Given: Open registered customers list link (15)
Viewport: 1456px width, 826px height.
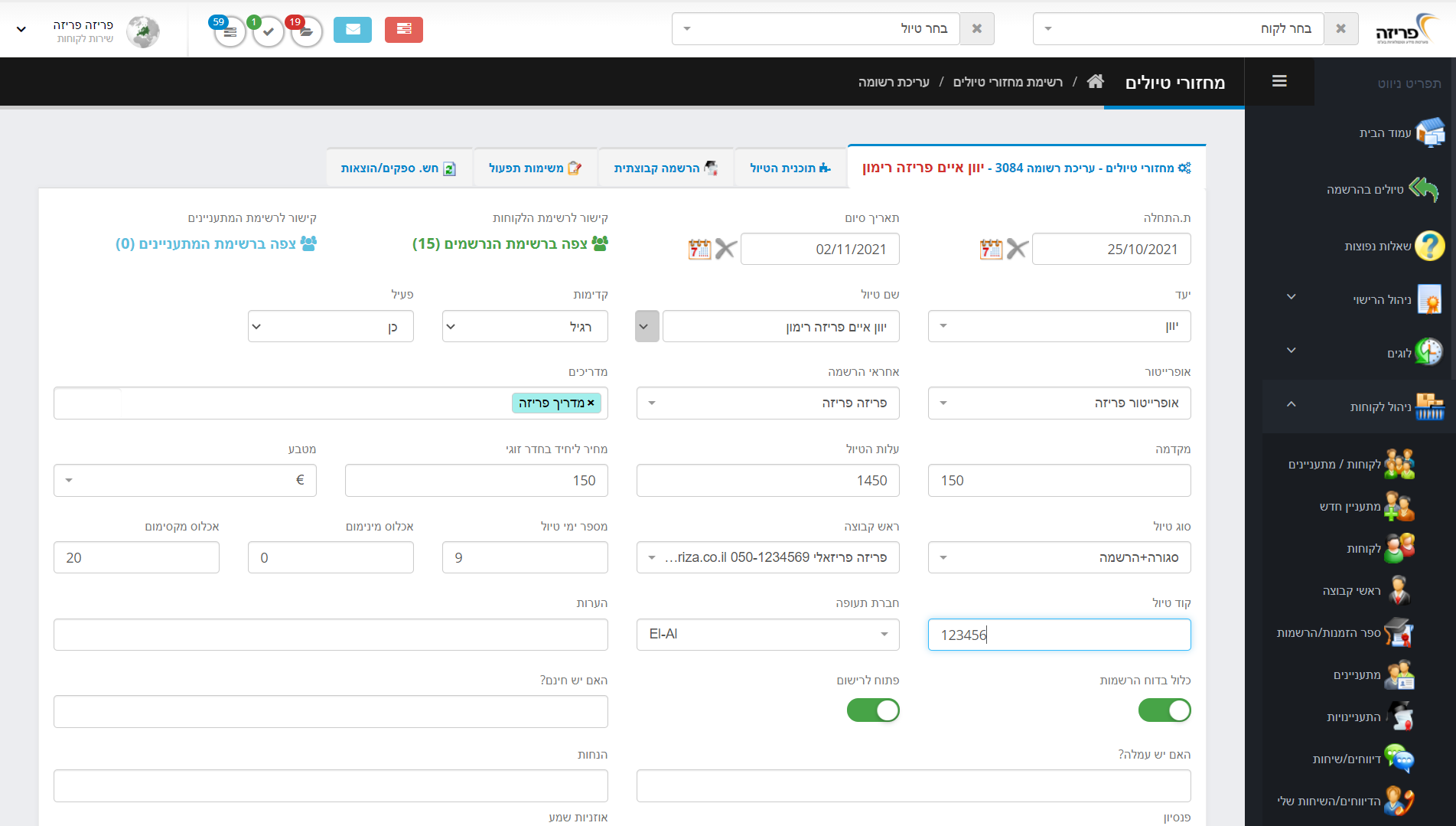Looking at the screenshot, I should coord(510,243).
